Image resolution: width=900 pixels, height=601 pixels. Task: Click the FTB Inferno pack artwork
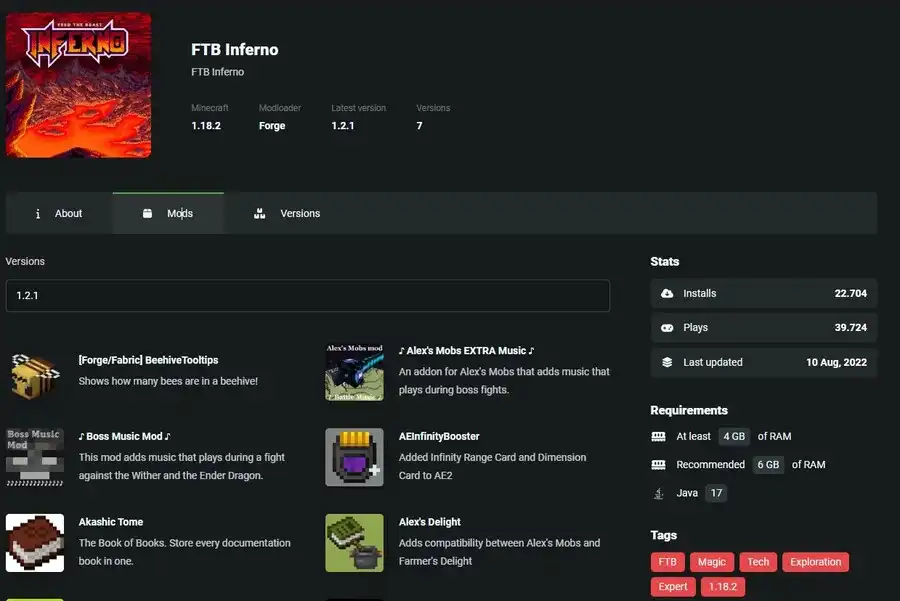pos(79,85)
